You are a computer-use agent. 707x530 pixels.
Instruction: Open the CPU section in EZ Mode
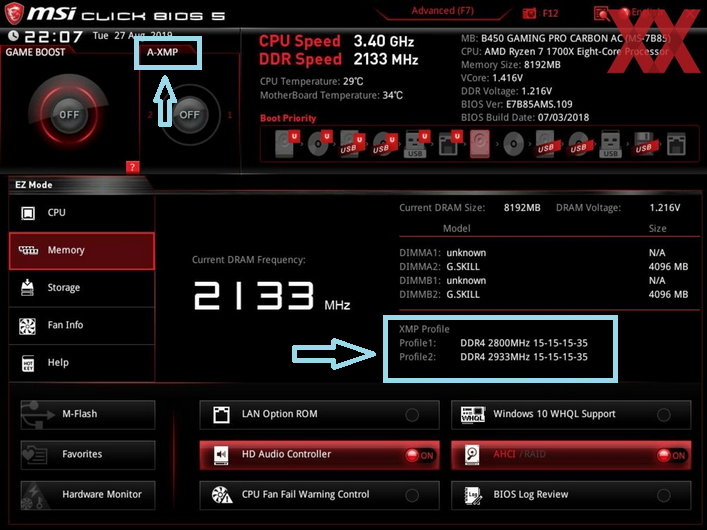click(x=82, y=213)
